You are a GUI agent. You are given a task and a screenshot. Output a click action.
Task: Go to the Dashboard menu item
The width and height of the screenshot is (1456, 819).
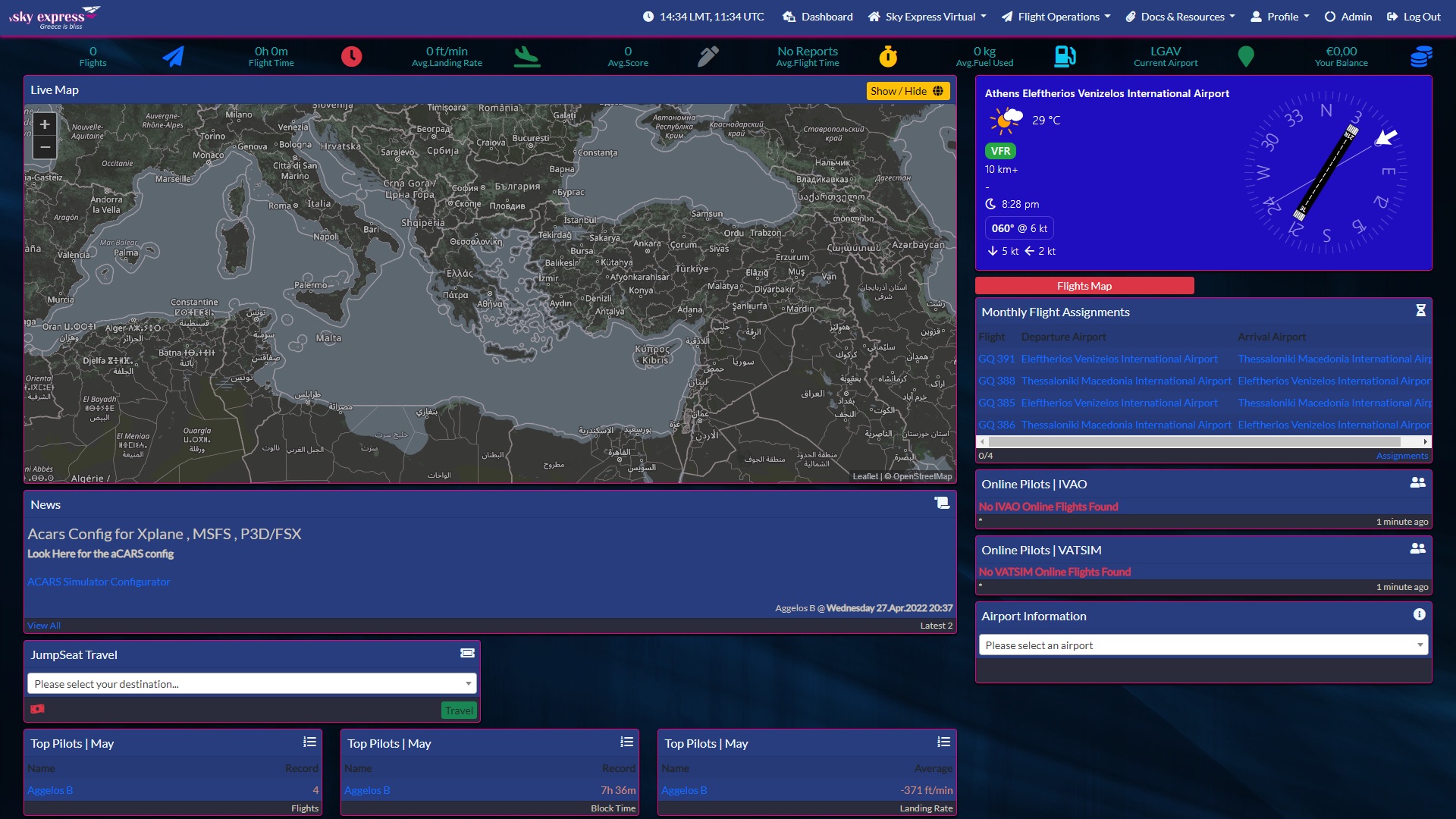pyautogui.click(x=817, y=17)
